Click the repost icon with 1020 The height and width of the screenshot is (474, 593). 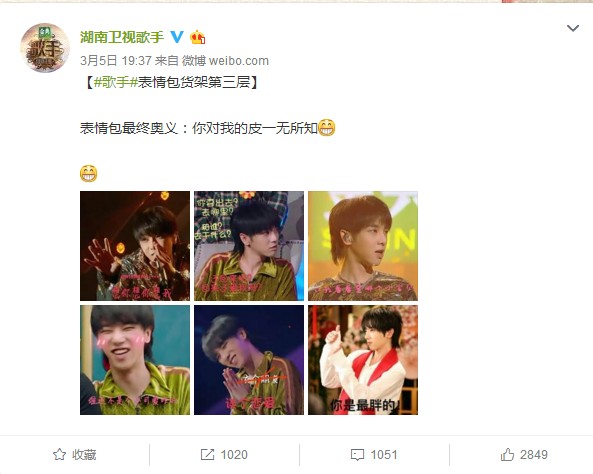click(x=207, y=454)
